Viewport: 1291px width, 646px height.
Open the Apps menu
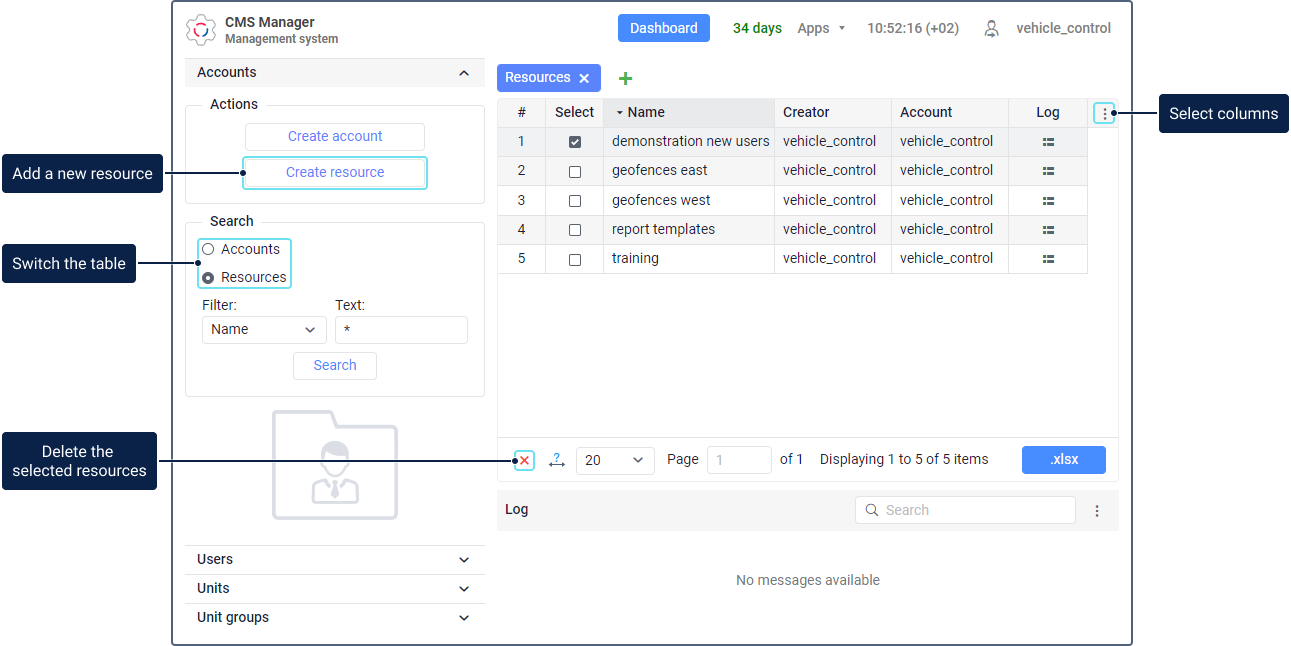pyautogui.click(x=821, y=29)
